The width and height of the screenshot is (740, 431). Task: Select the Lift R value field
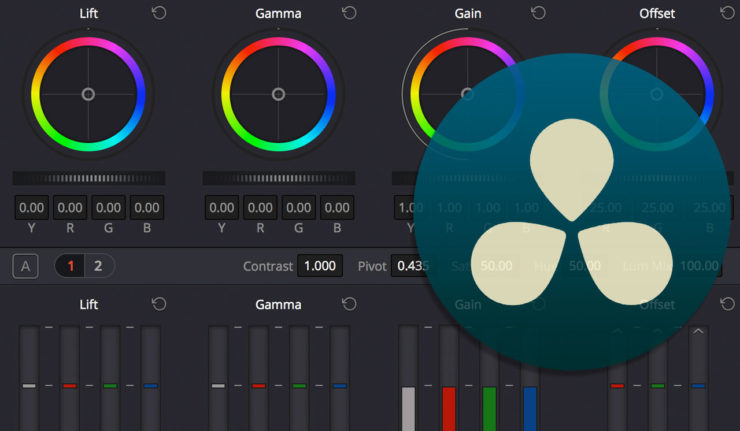pyautogui.click(x=70, y=208)
